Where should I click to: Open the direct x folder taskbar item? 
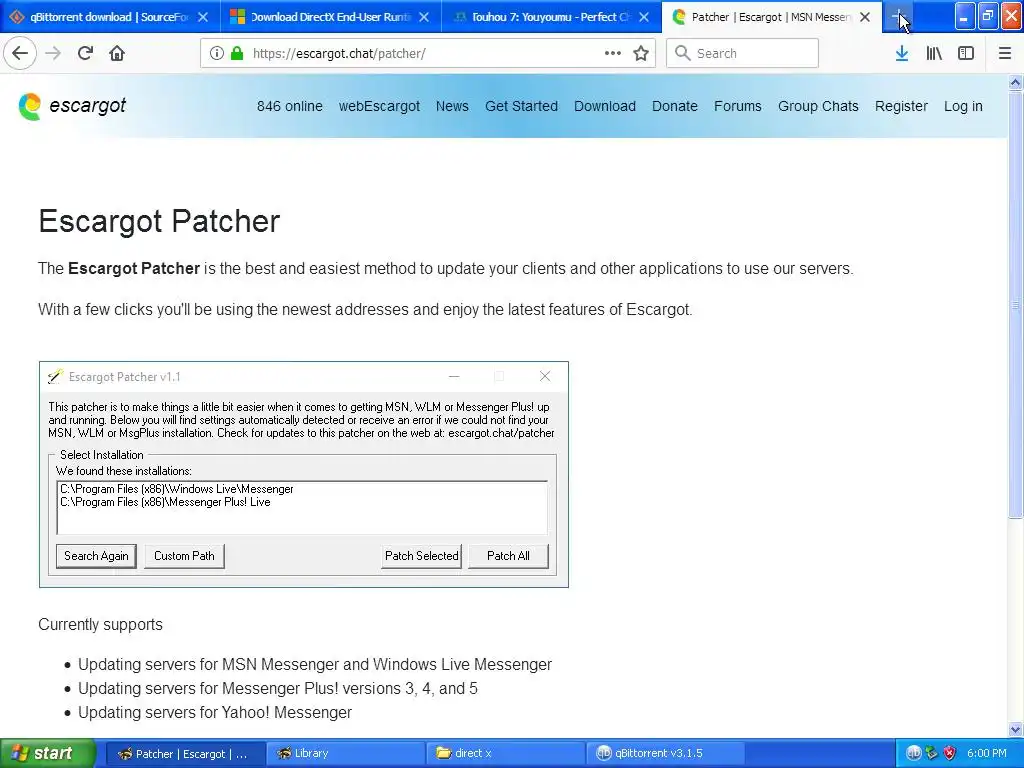[x=506, y=753]
